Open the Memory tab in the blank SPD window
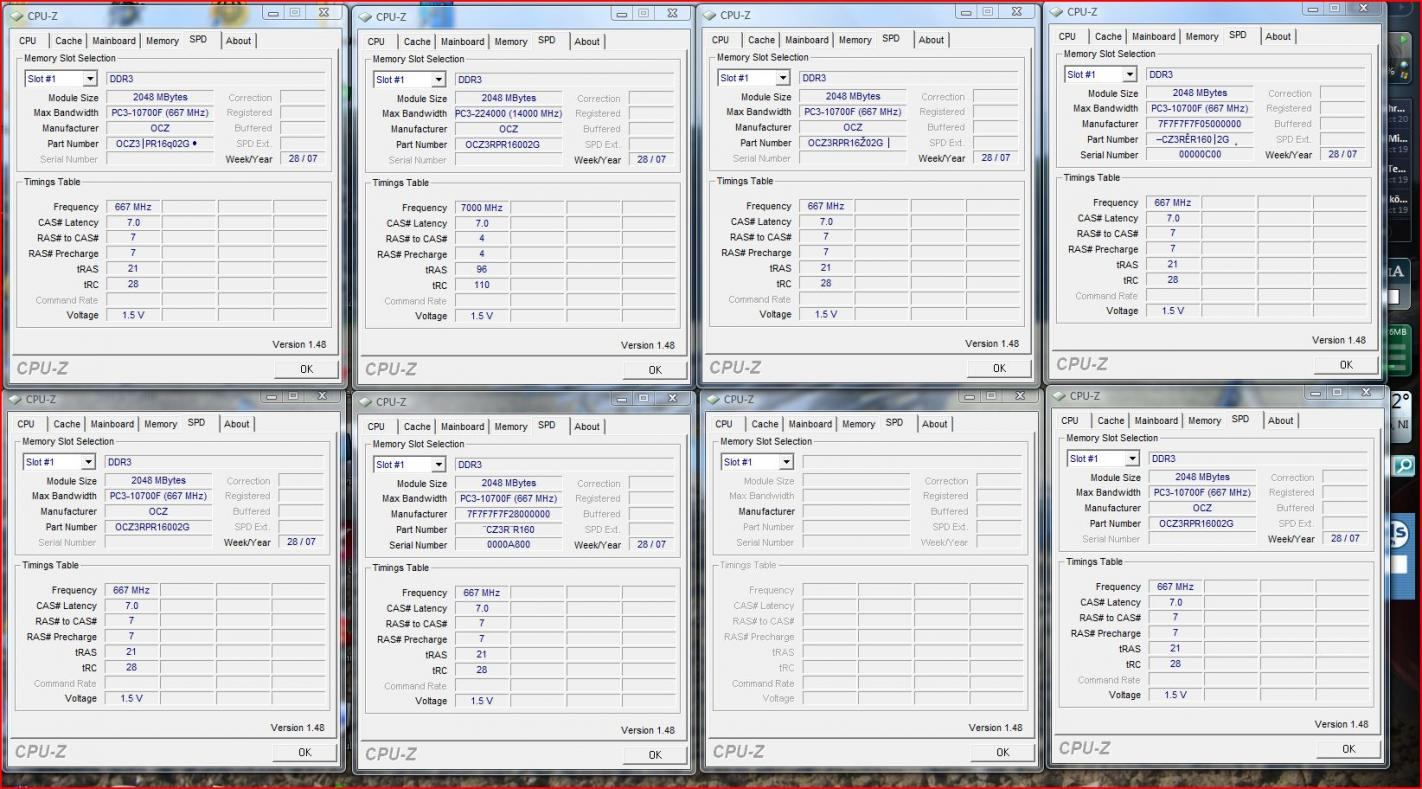This screenshot has height=789, width=1422. [x=858, y=424]
